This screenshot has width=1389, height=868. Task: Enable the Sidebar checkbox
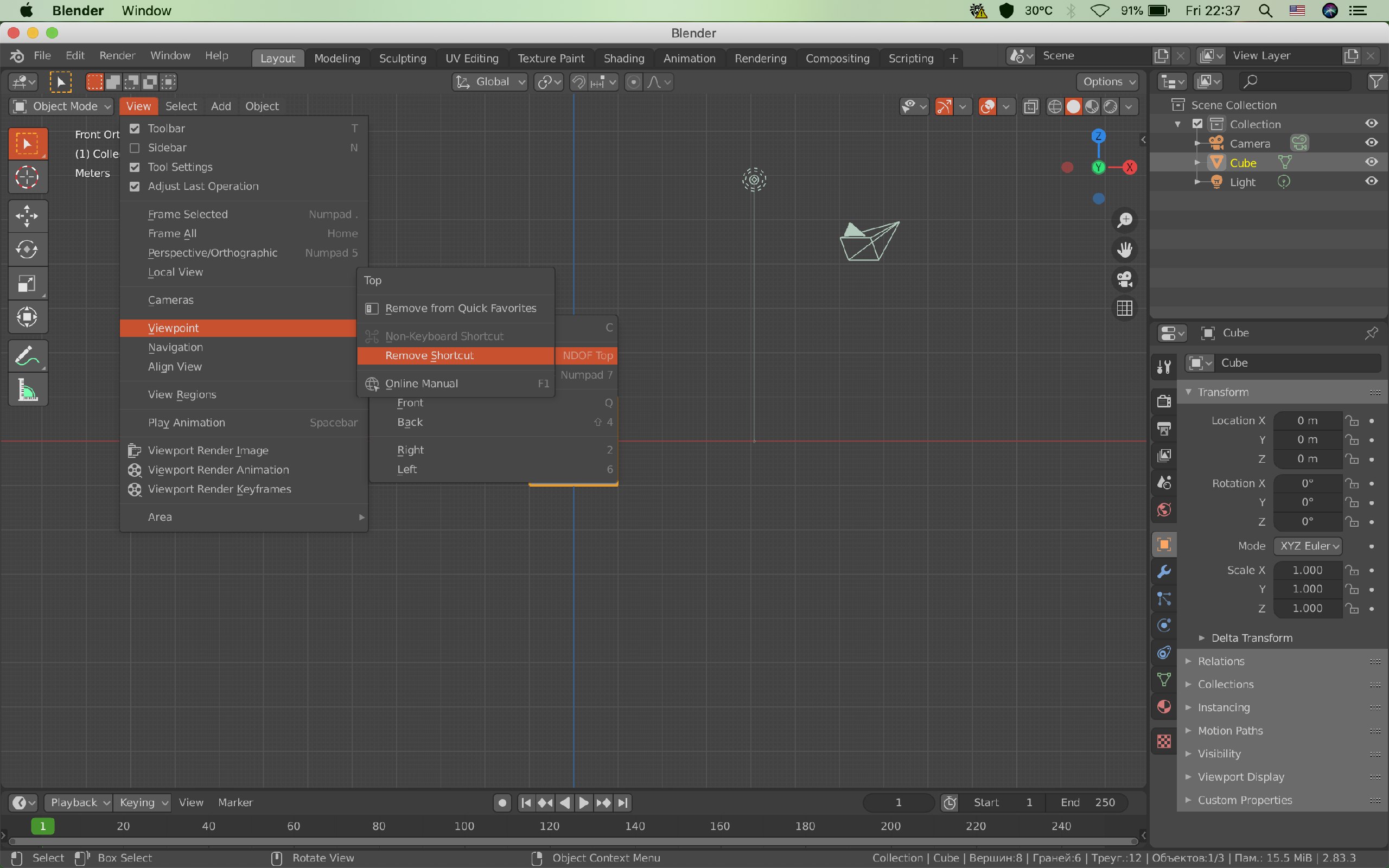135,148
